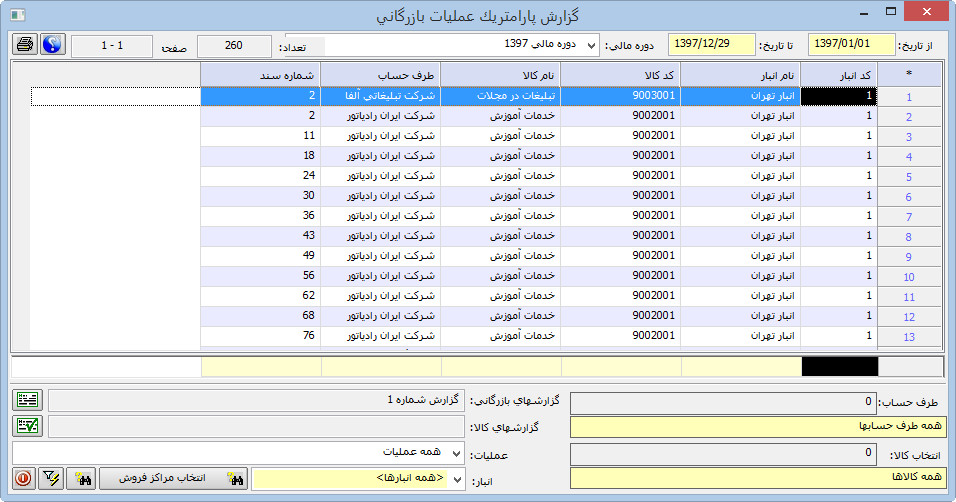Click document number 11 cell
Image resolution: width=956 pixels, height=502 pixels.
(260, 135)
